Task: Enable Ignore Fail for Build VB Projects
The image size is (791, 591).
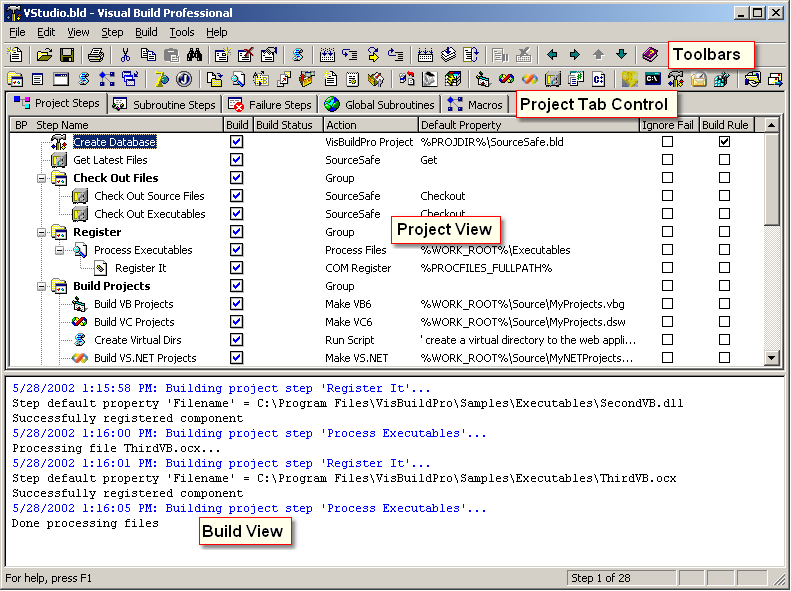Action: (667, 304)
